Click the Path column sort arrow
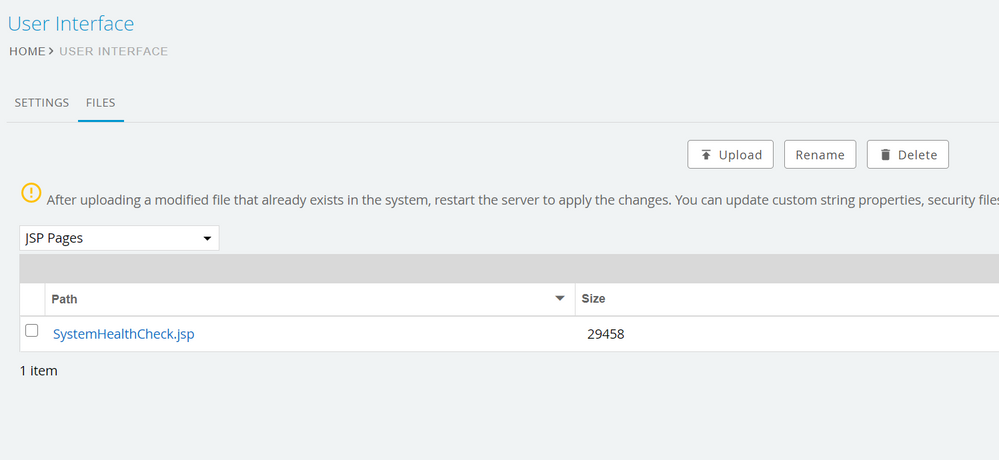The height and width of the screenshot is (460, 999). (560, 299)
